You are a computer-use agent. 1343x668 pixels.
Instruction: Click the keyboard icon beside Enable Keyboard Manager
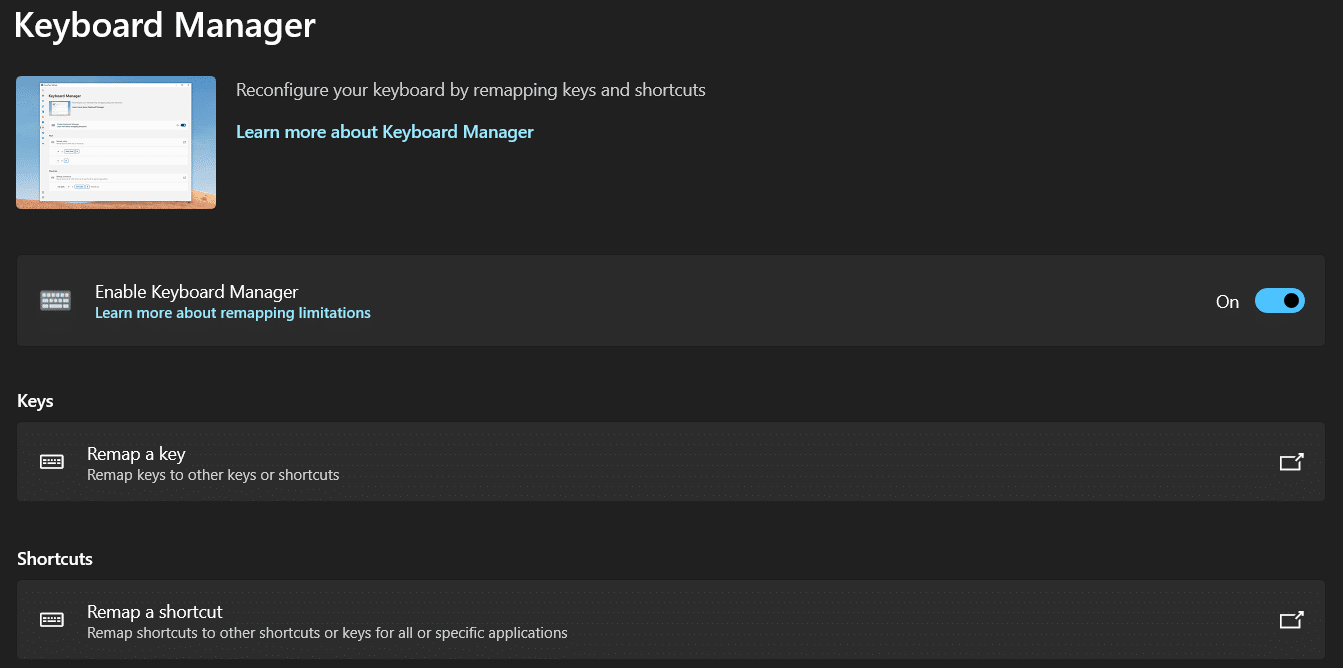click(x=55, y=301)
